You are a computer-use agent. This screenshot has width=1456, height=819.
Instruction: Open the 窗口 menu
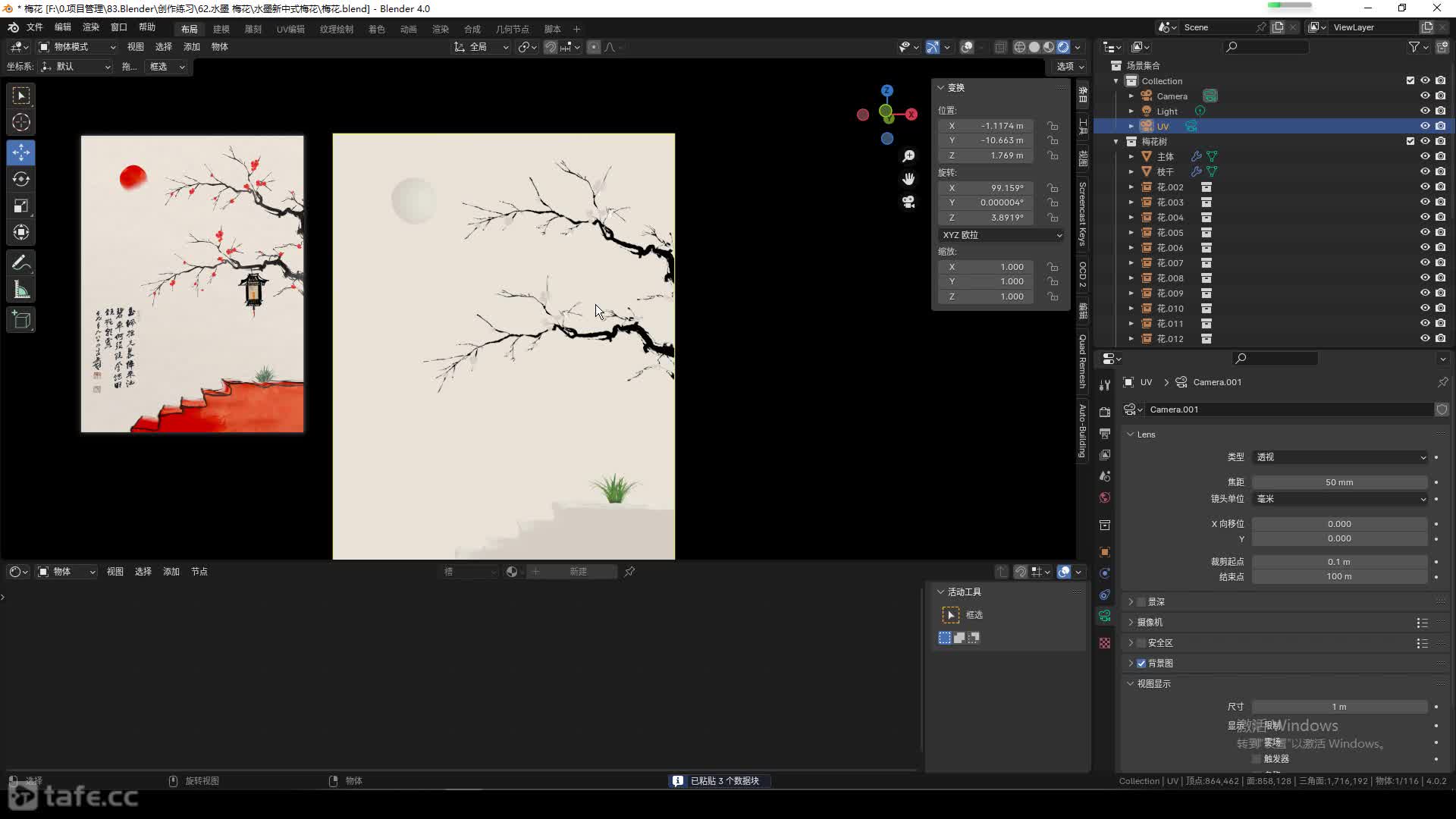[119, 27]
